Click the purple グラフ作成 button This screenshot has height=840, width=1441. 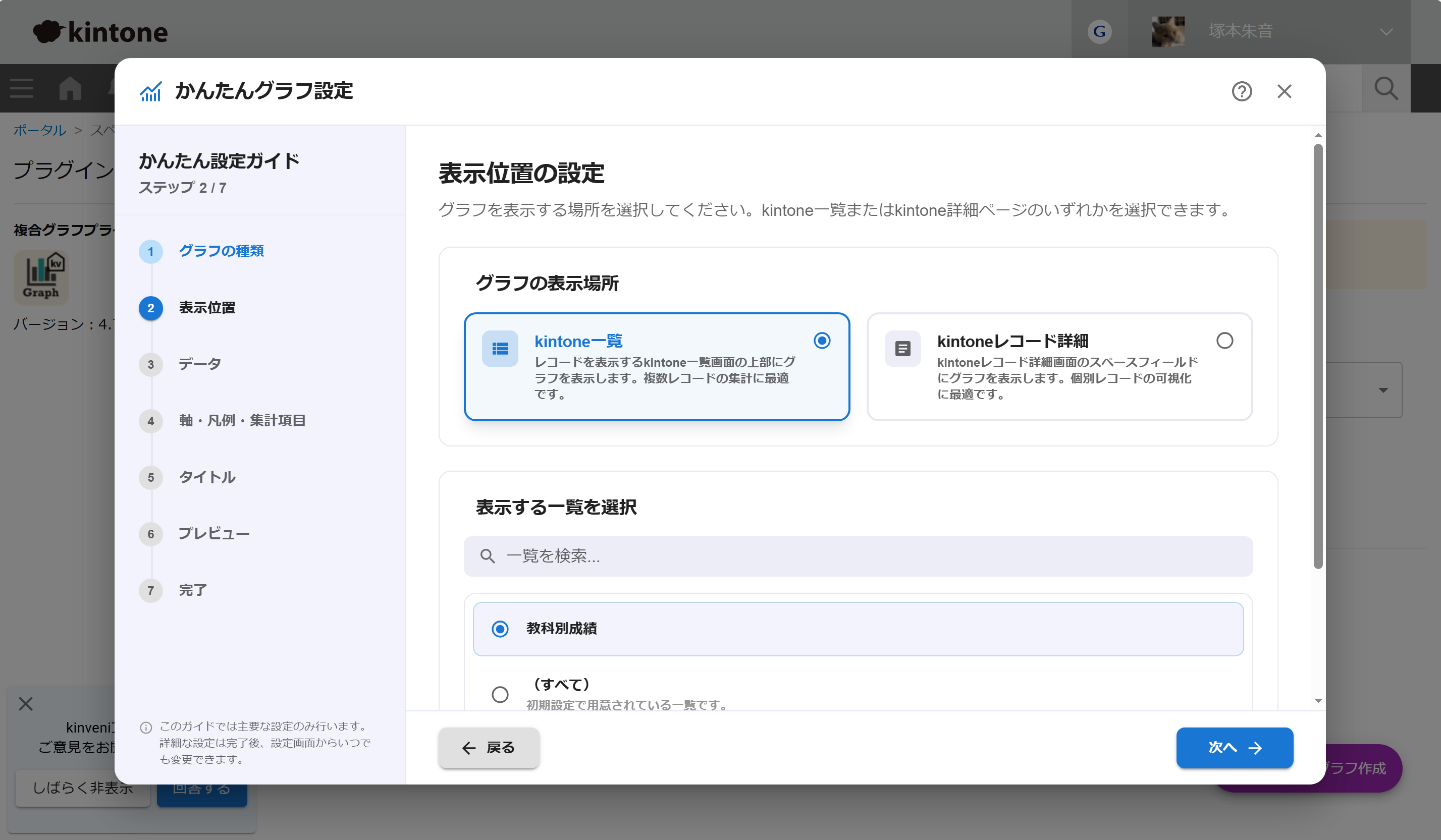coord(1363,768)
